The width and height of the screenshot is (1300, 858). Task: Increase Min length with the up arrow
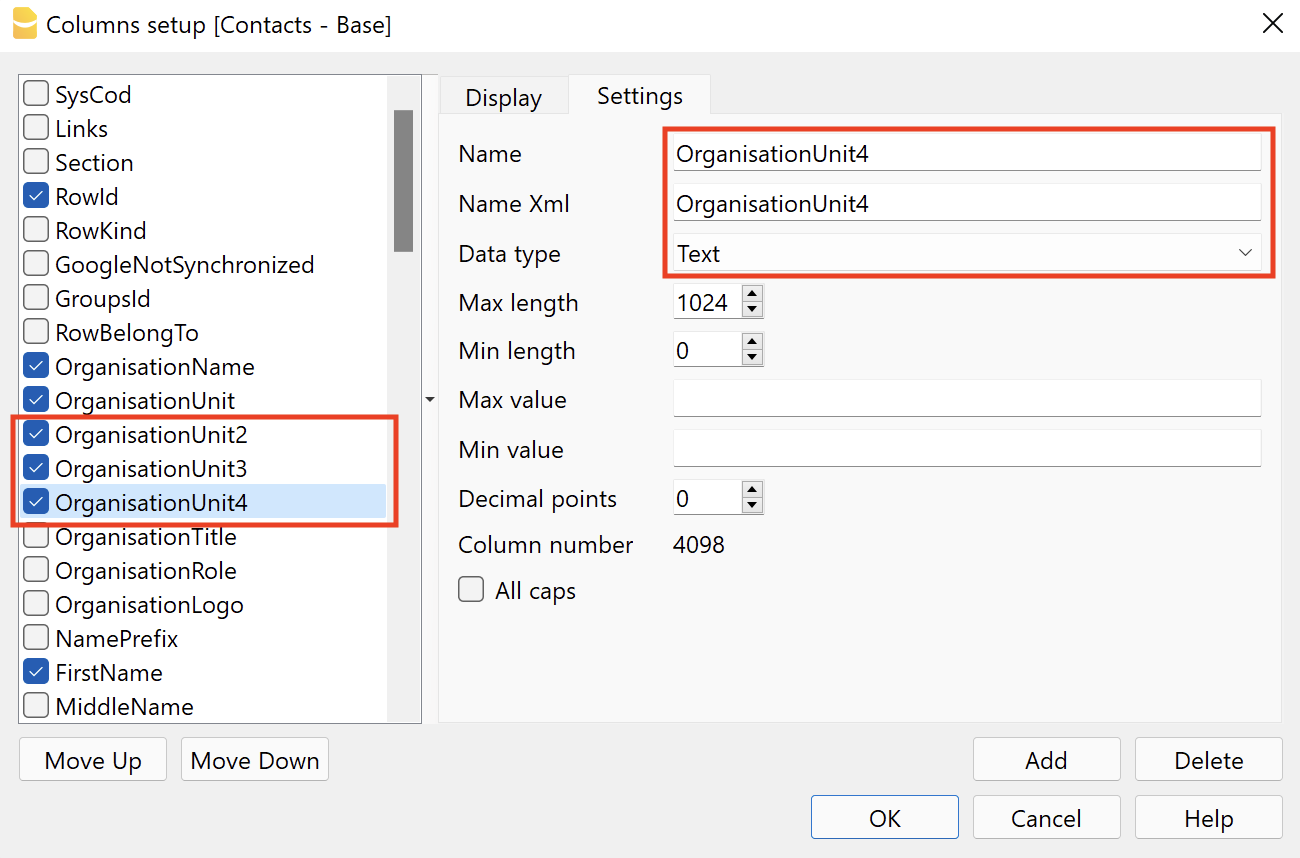click(752, 343)
